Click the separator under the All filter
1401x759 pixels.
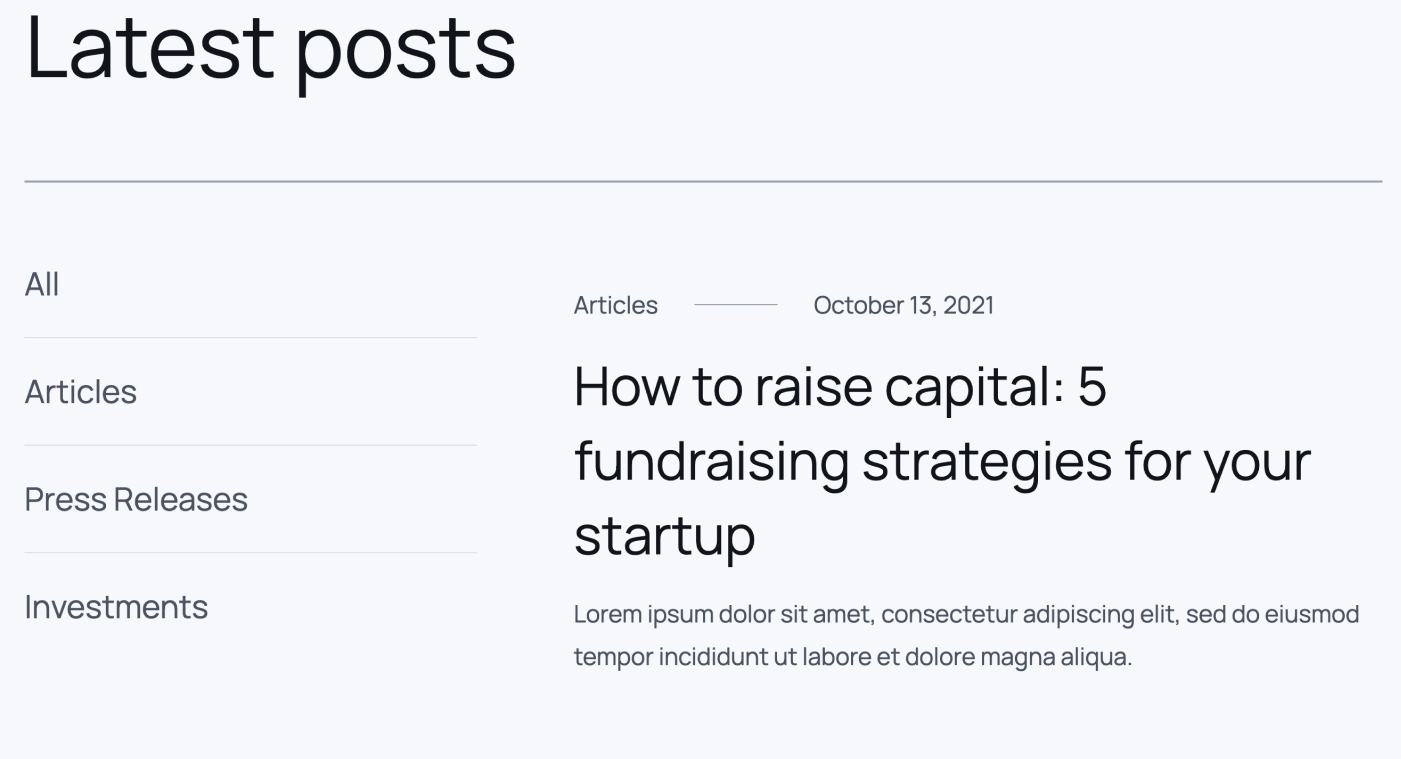point(250,338)
